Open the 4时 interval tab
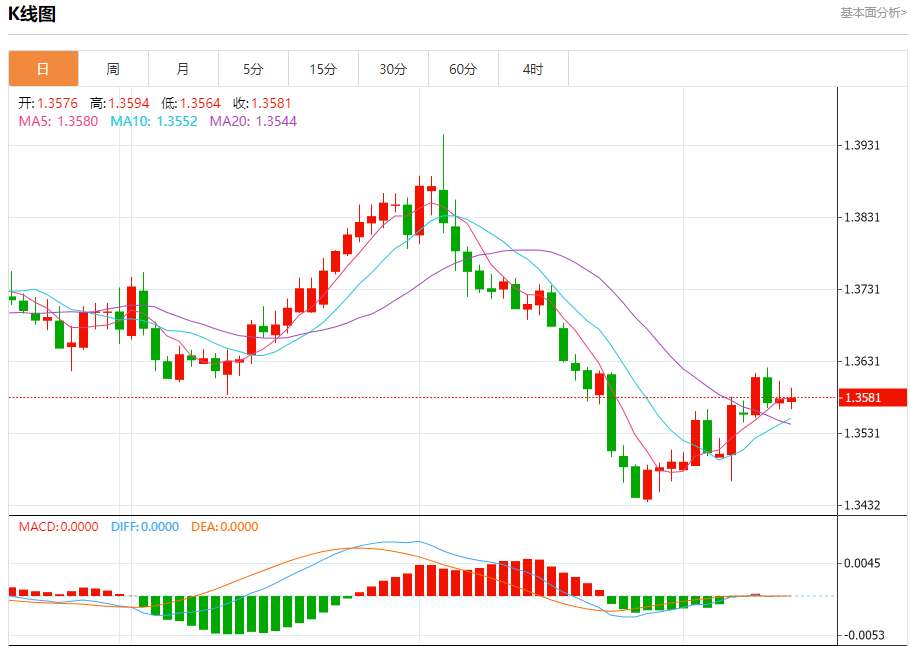 tap(533, 69)
